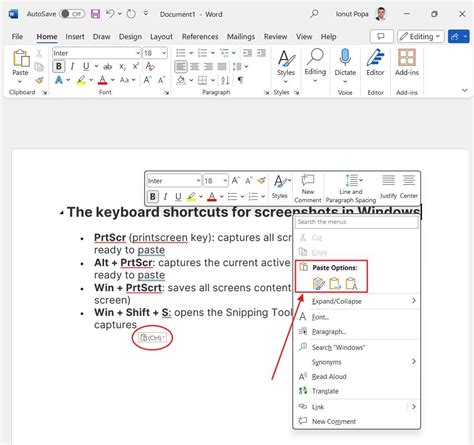Open the ribbon Bullets dropdown arrow

(191, 53)
